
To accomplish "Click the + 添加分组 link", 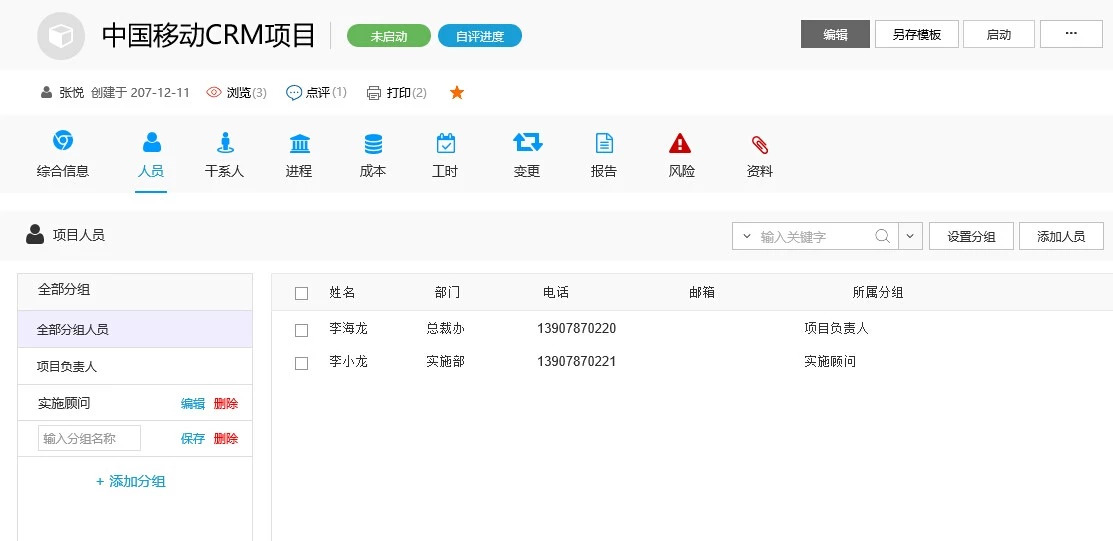I will click(131, 482).
